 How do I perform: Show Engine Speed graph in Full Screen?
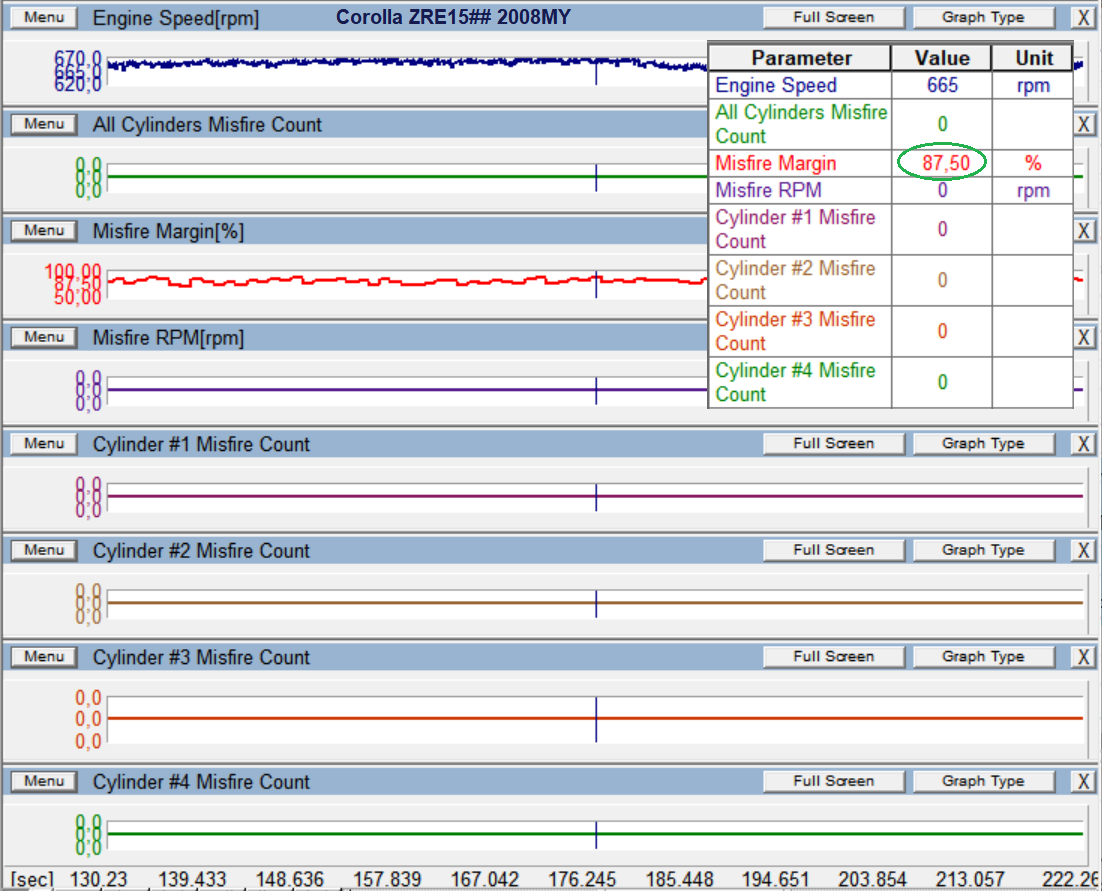point(833,18)
